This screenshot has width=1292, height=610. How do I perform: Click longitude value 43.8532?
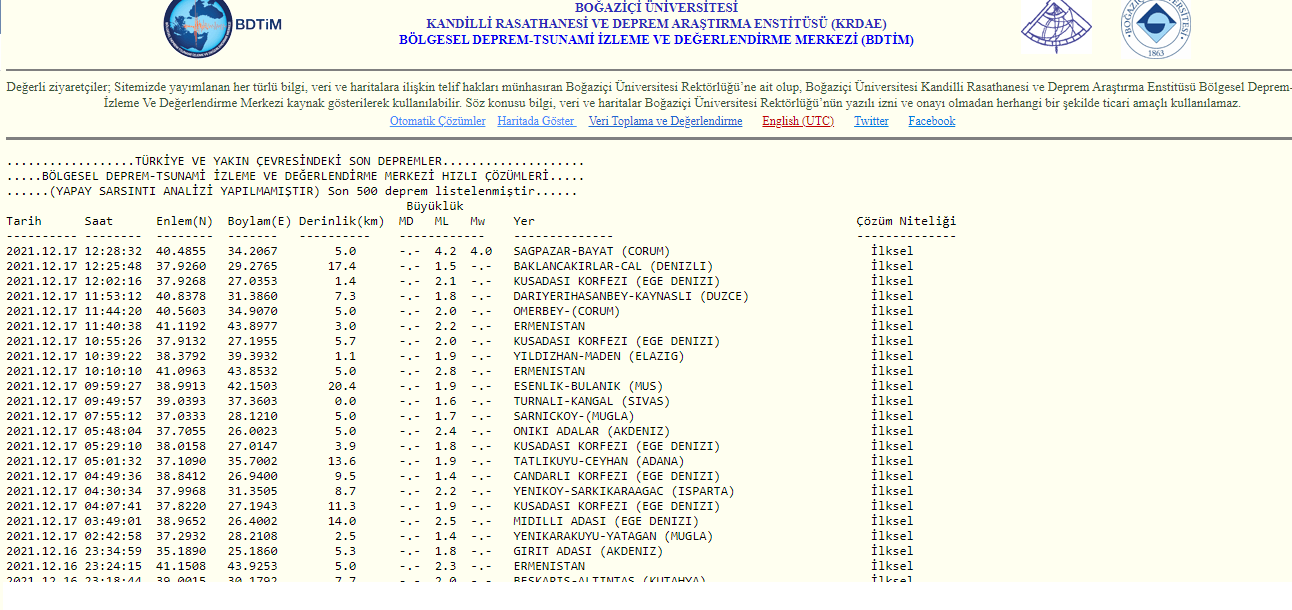click(253, 371)
